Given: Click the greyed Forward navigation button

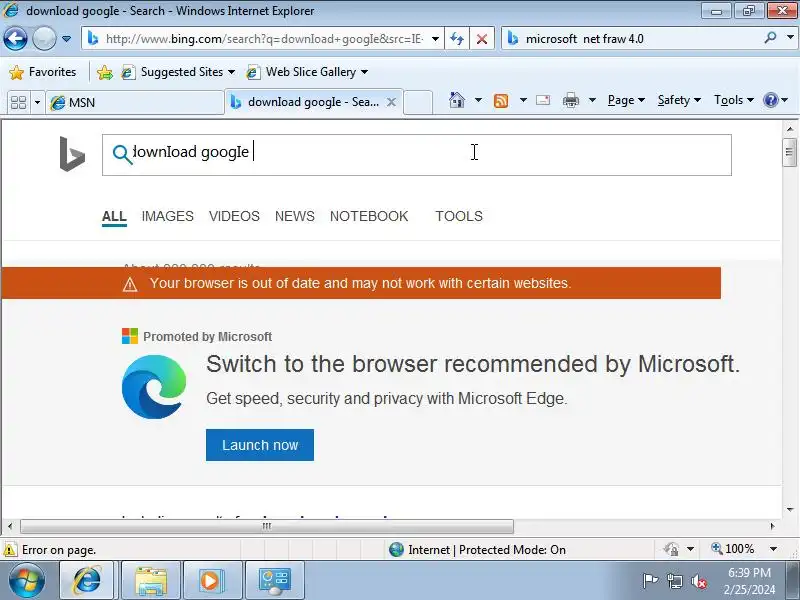Looking at the screenshot, I should click(x=44, y=39).
